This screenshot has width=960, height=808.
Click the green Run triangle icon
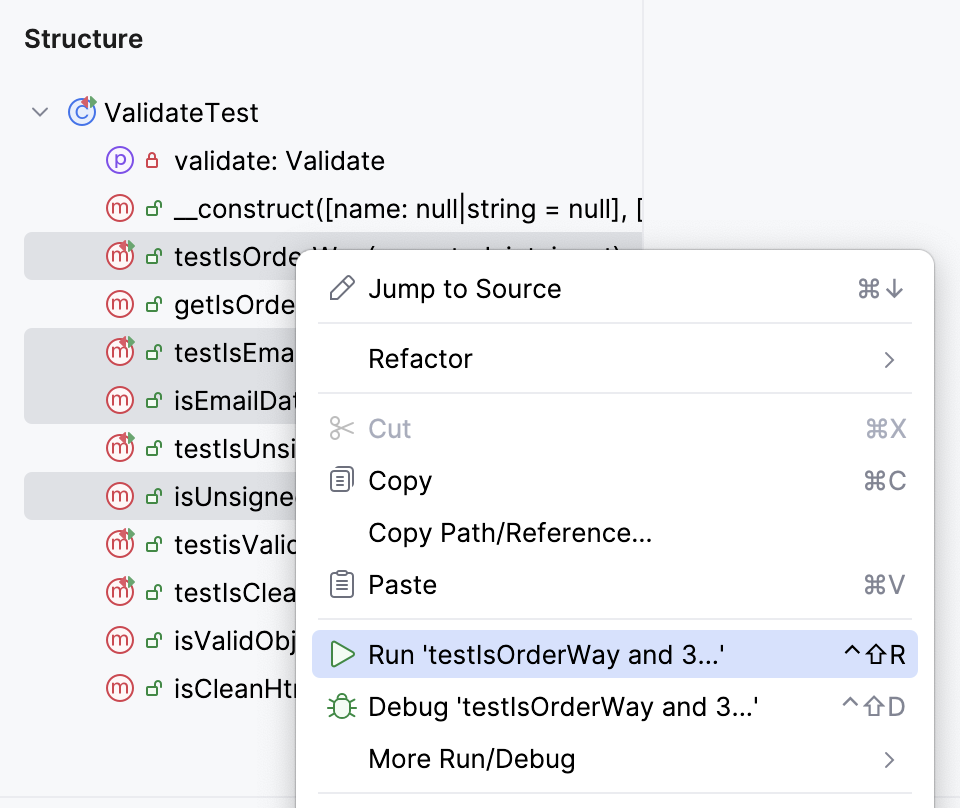click(341, 654)
